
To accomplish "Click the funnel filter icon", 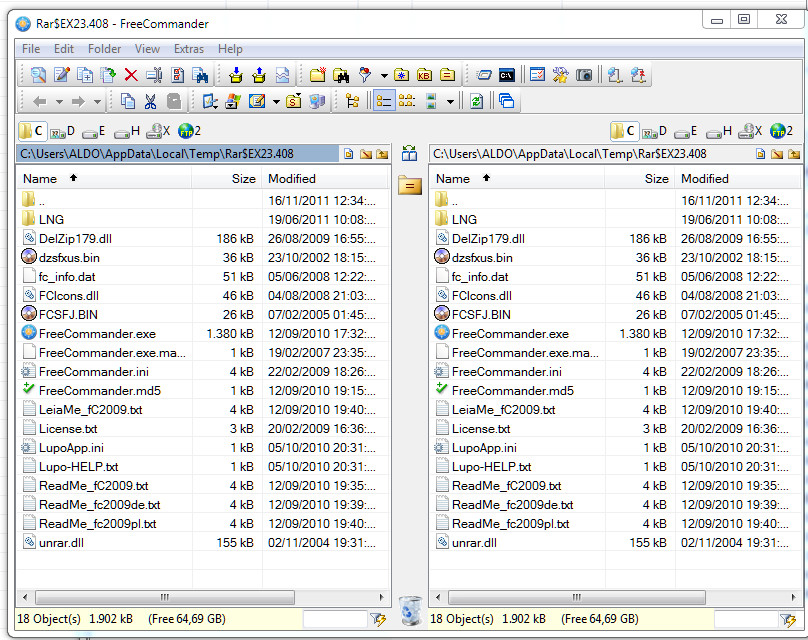I will [365, 75].
